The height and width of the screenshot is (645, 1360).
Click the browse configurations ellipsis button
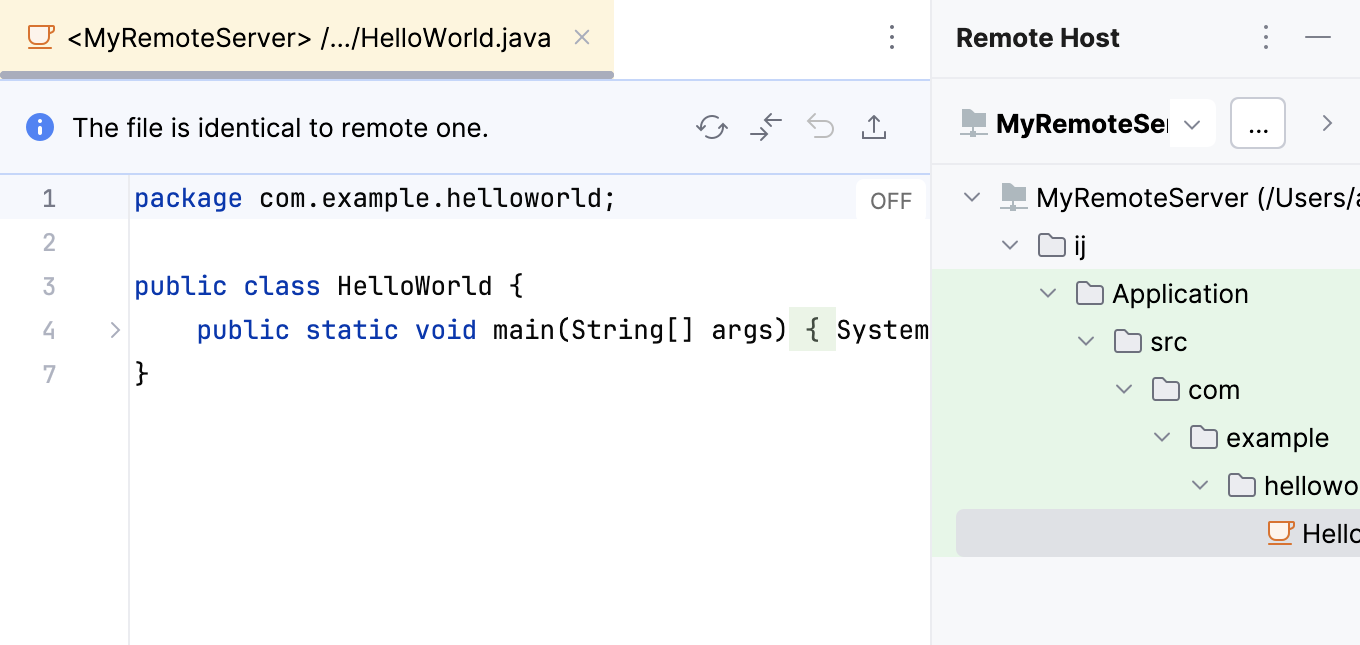pyautogui.click(x=1258, y=122)
